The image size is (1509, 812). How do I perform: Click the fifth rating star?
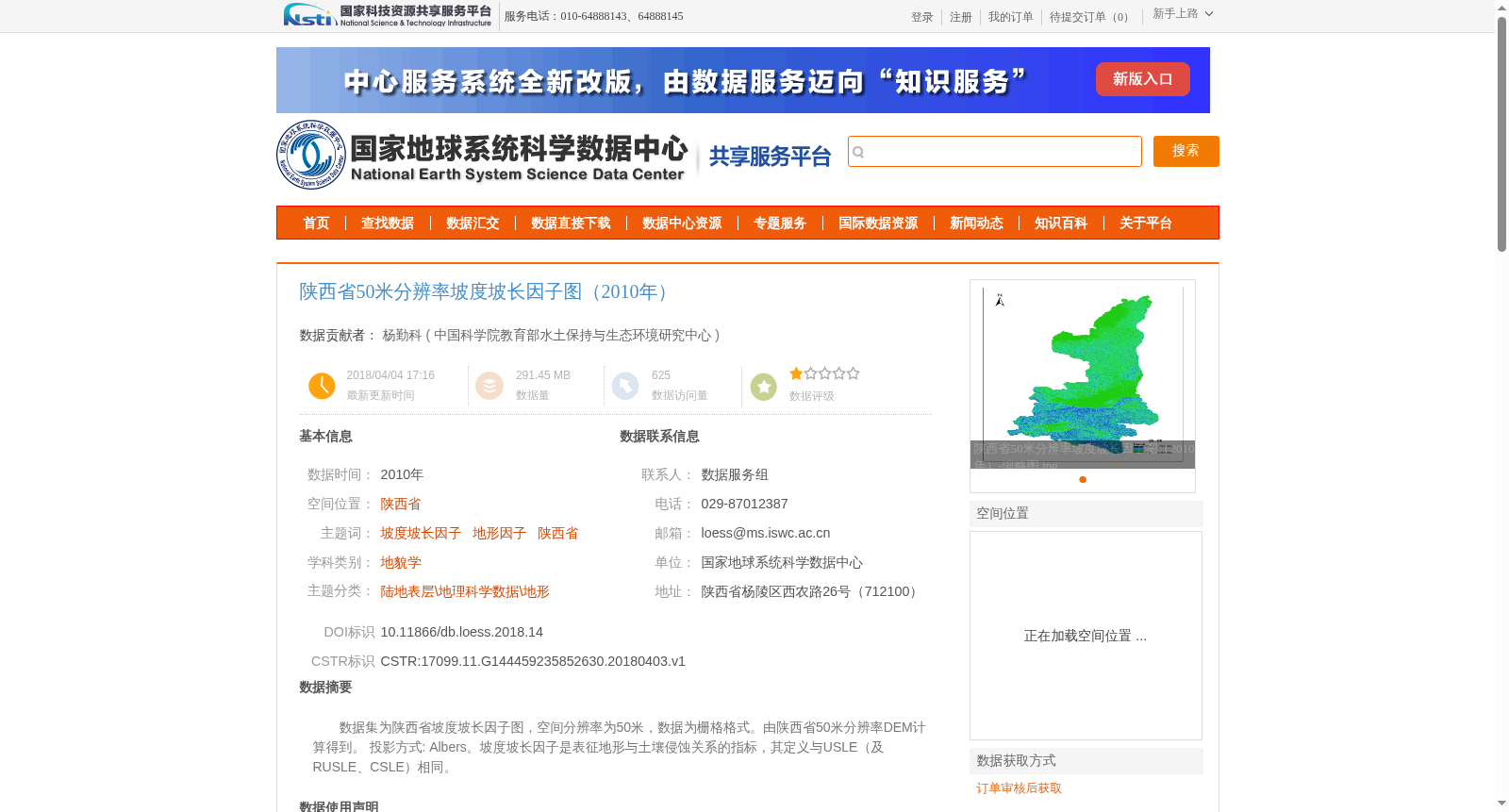point(854,373)
